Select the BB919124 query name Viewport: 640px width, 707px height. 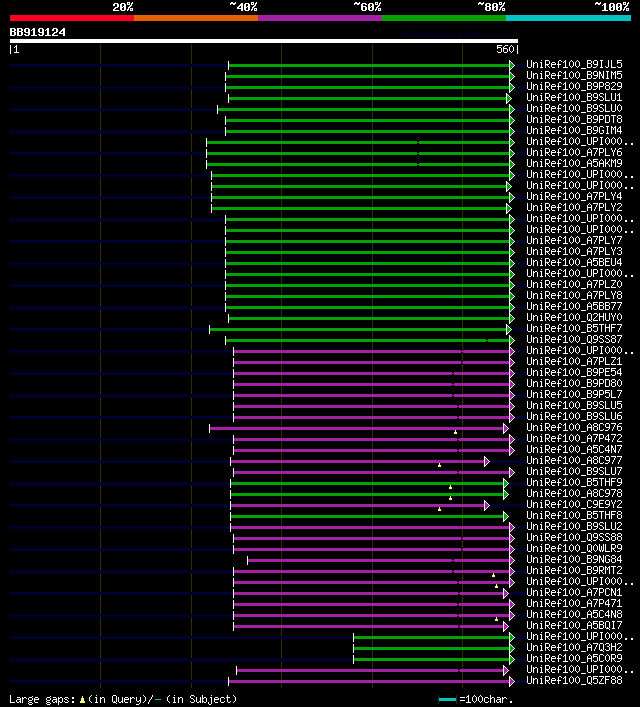pyautogui.click(x=37, y=32)
